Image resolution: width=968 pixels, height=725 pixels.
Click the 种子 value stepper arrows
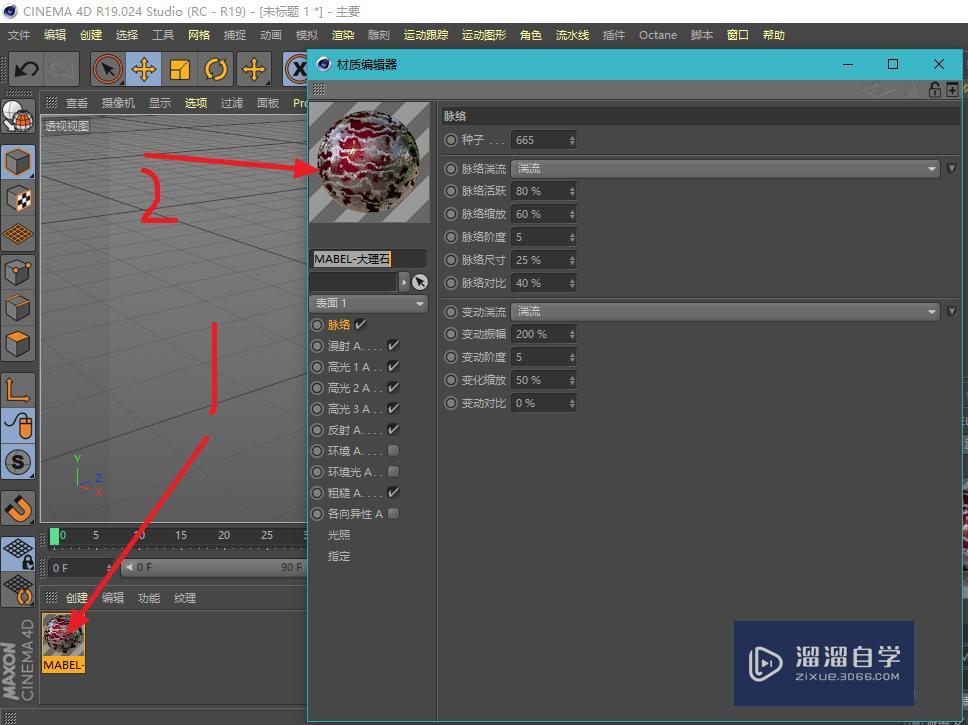tap(572, 140)
